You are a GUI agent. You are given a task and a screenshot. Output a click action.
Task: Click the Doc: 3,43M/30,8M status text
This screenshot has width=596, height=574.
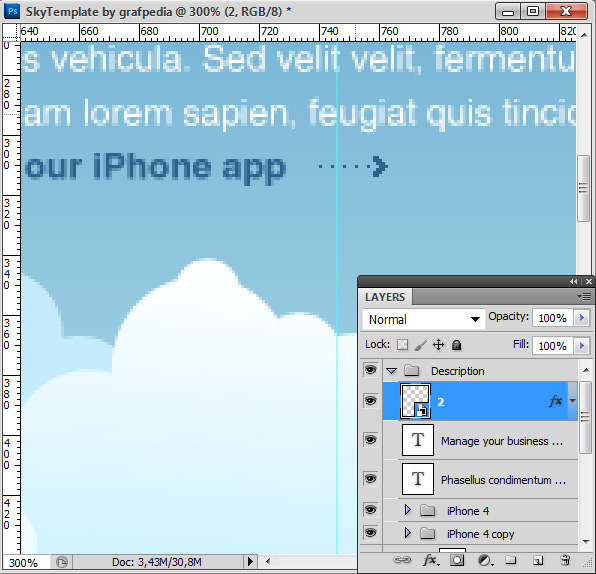156,562
